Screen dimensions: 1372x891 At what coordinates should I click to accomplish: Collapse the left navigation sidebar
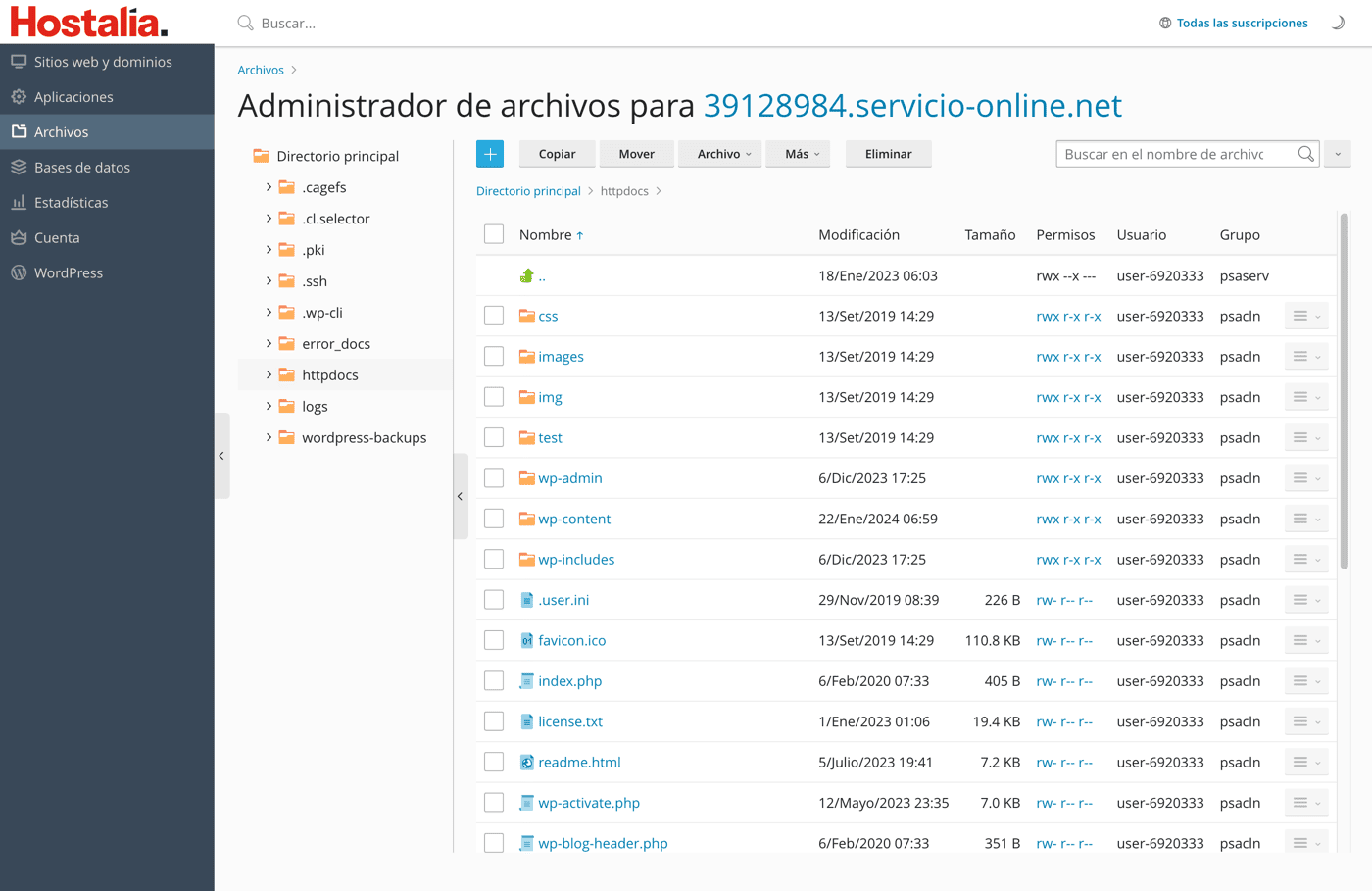click(222, 456)
